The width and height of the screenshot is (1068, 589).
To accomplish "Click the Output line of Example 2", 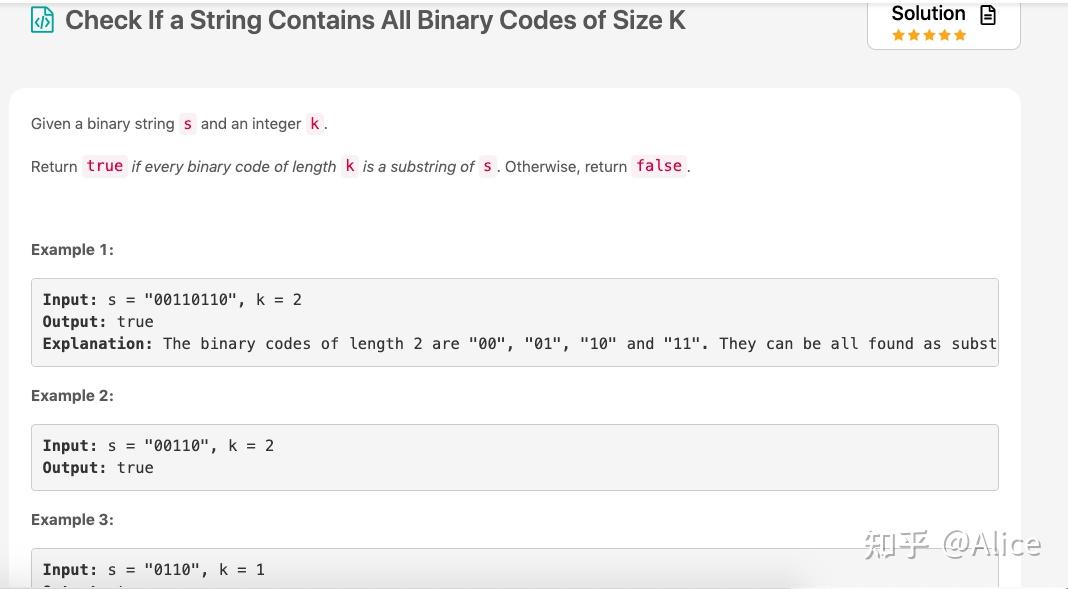I will (97, 467).
